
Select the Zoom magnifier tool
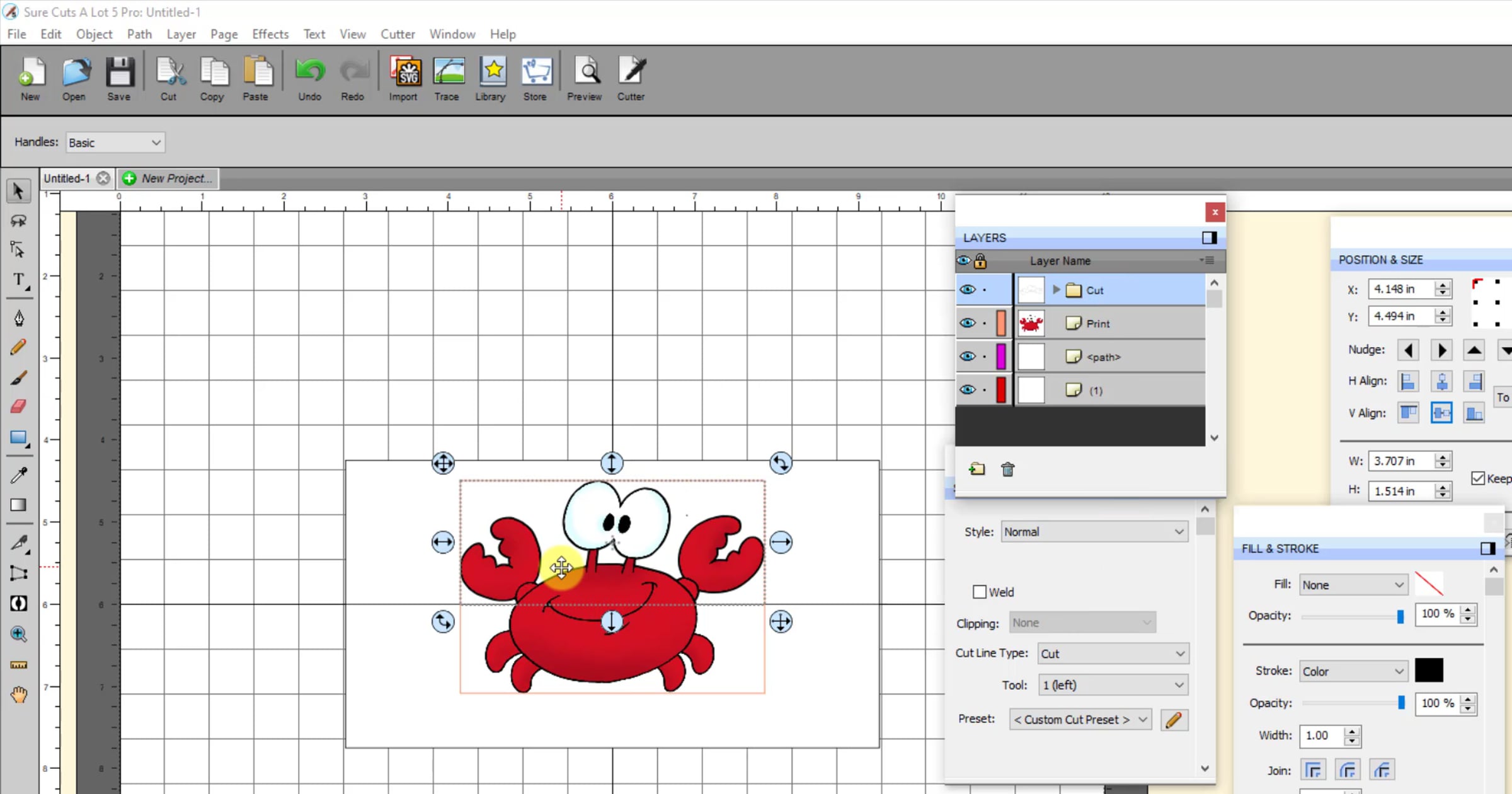click(19, 634)
